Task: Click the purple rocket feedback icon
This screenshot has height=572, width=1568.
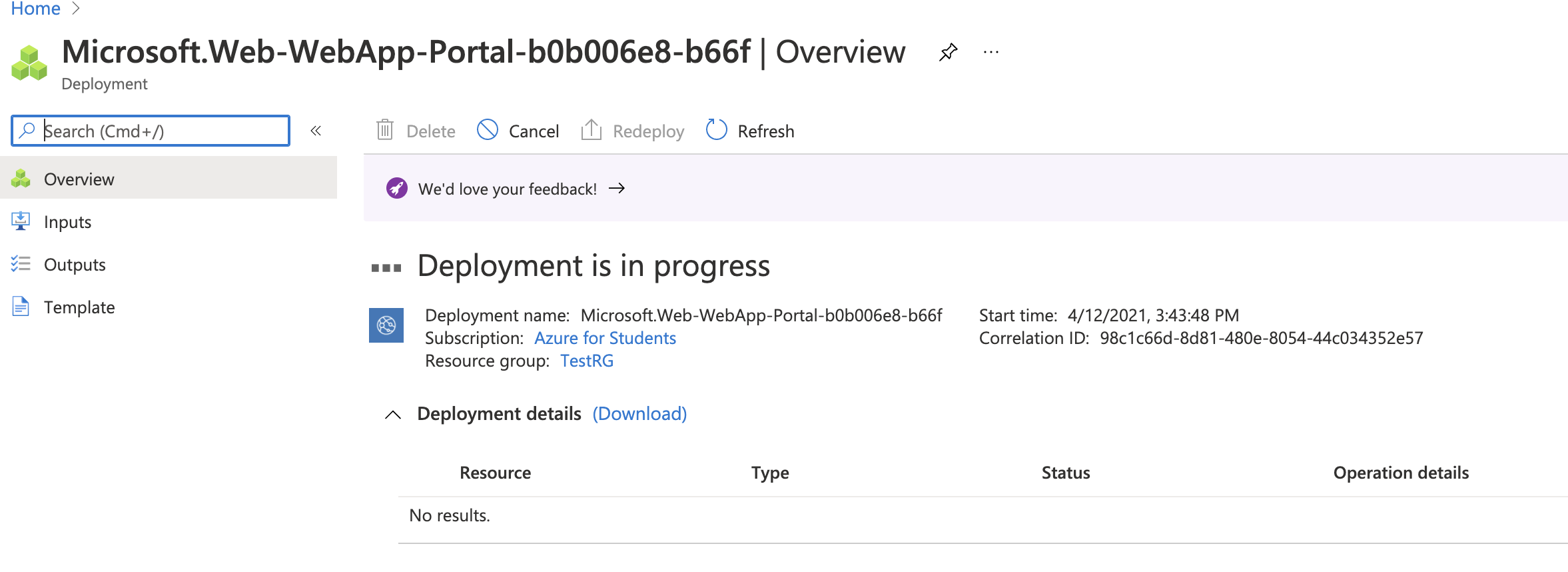Action: click(x=397, y=188)
